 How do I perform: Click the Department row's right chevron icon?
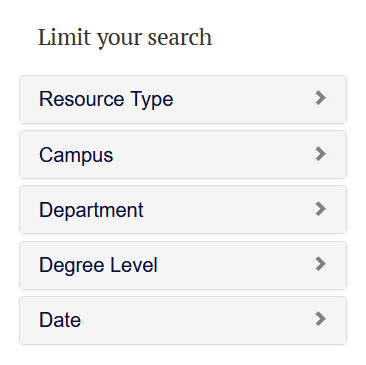[320, 209]
